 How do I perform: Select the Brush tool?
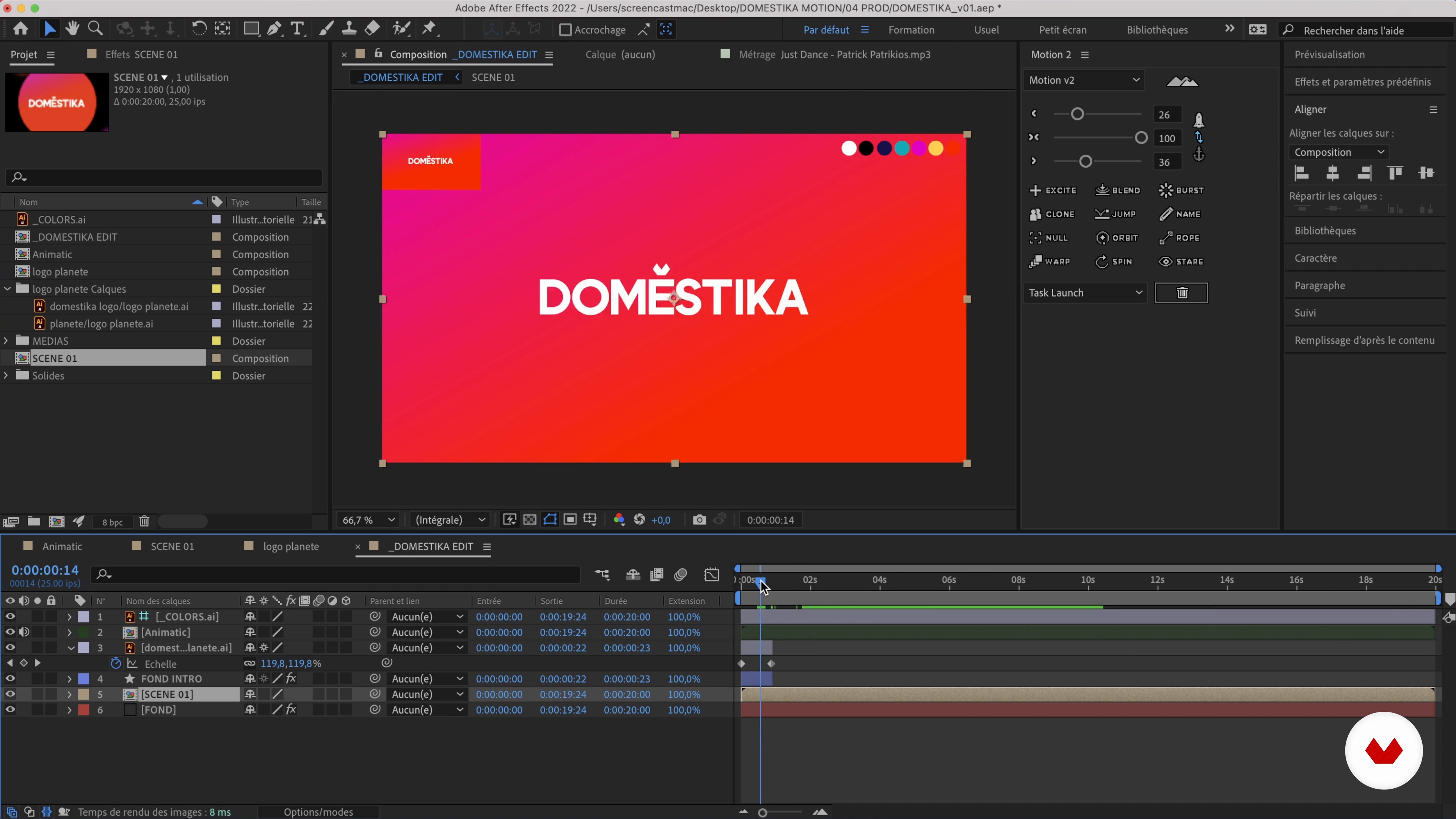click(x=326, y=29)
